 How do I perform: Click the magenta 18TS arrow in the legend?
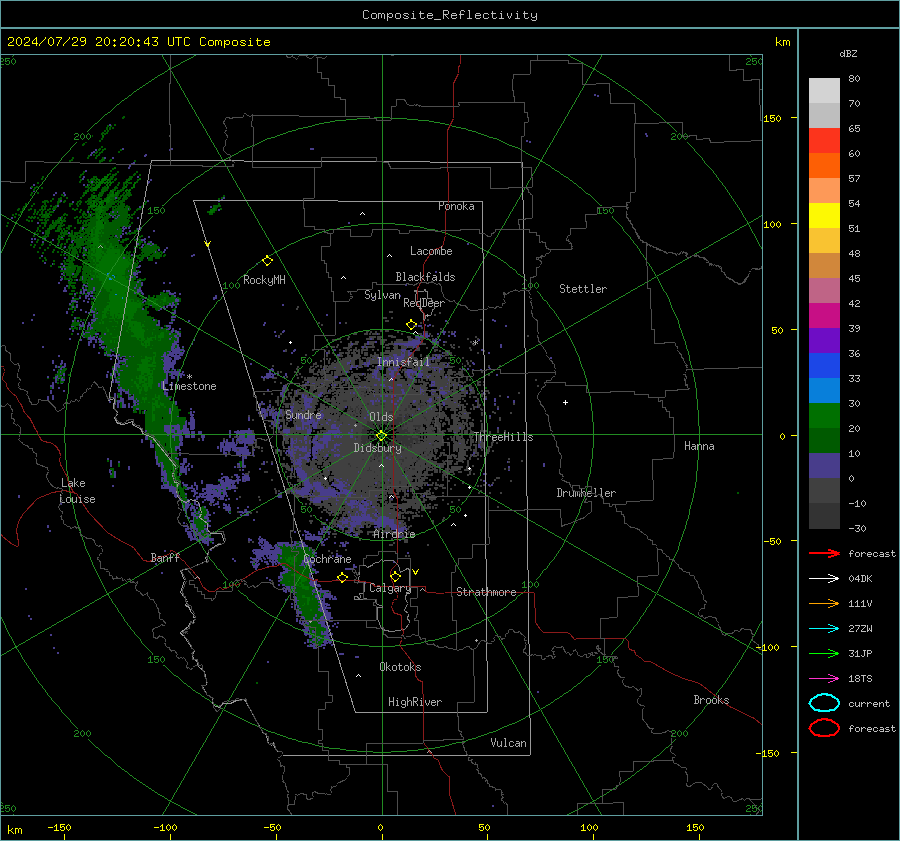(x=824, y=679)
